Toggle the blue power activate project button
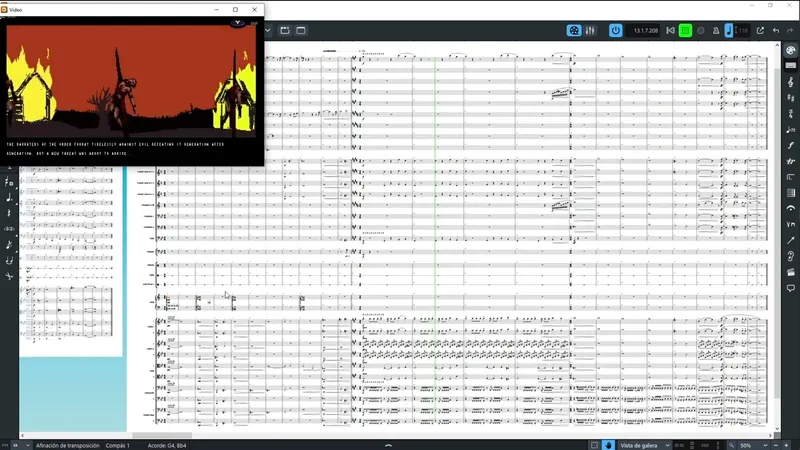 coord(615,31)
